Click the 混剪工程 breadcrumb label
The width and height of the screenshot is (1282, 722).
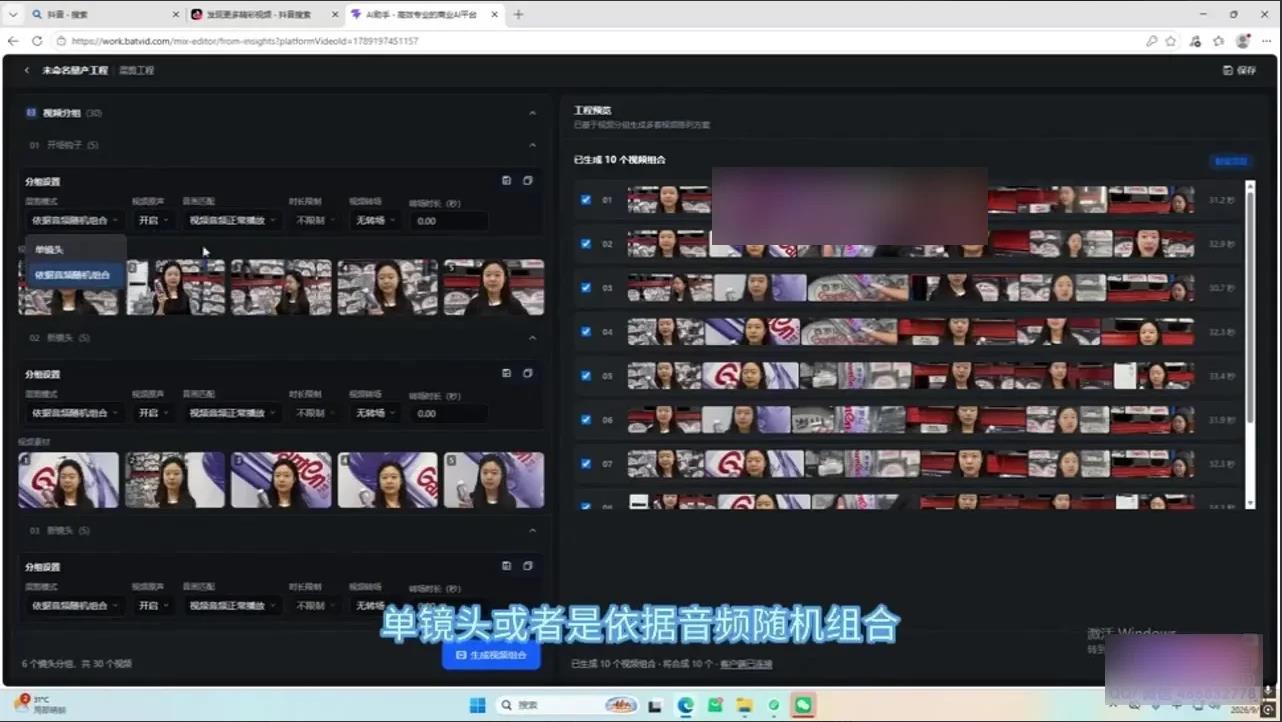[136, 71]
